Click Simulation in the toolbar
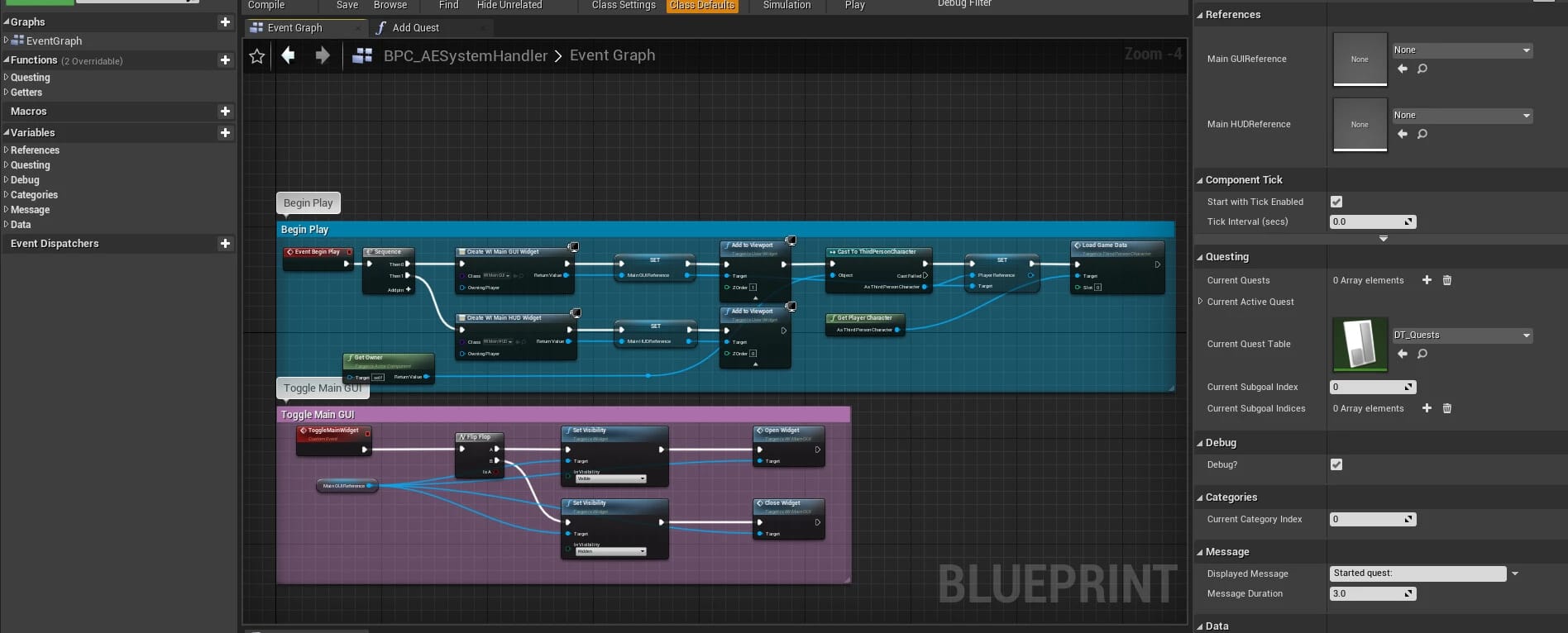This screenshot has height=633, width=1568. coord(787,5)
